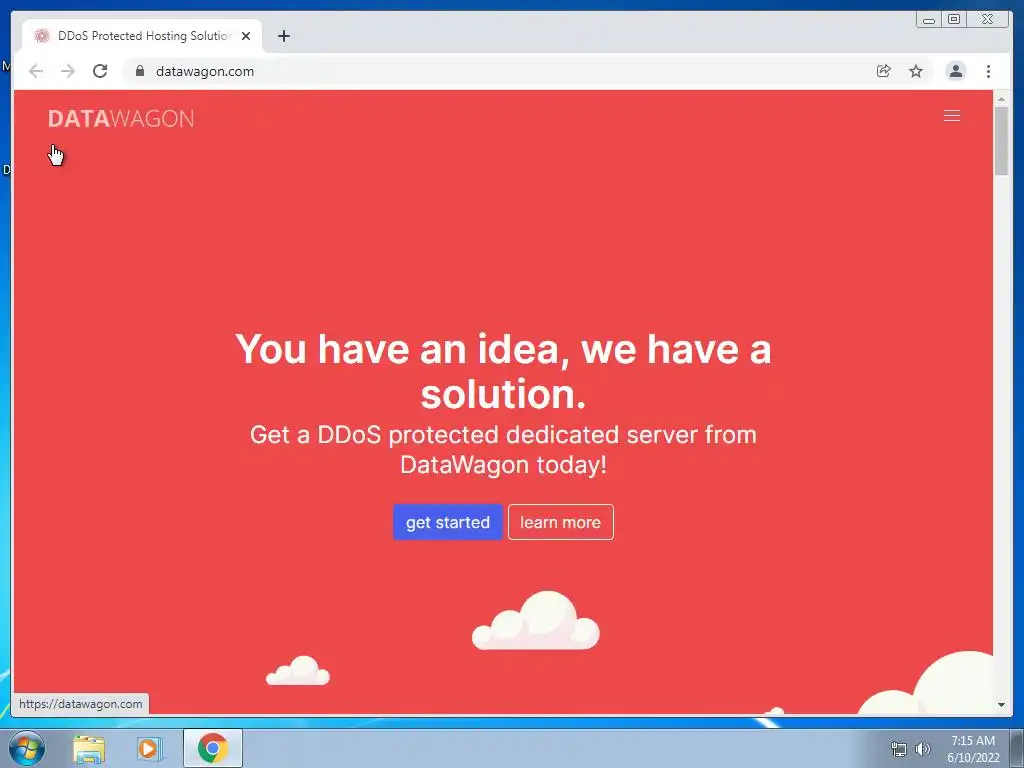Screen dimensions: 1024x768
Task: Open the Chrome profile avatar menu
Action: (x=955, y=71)
